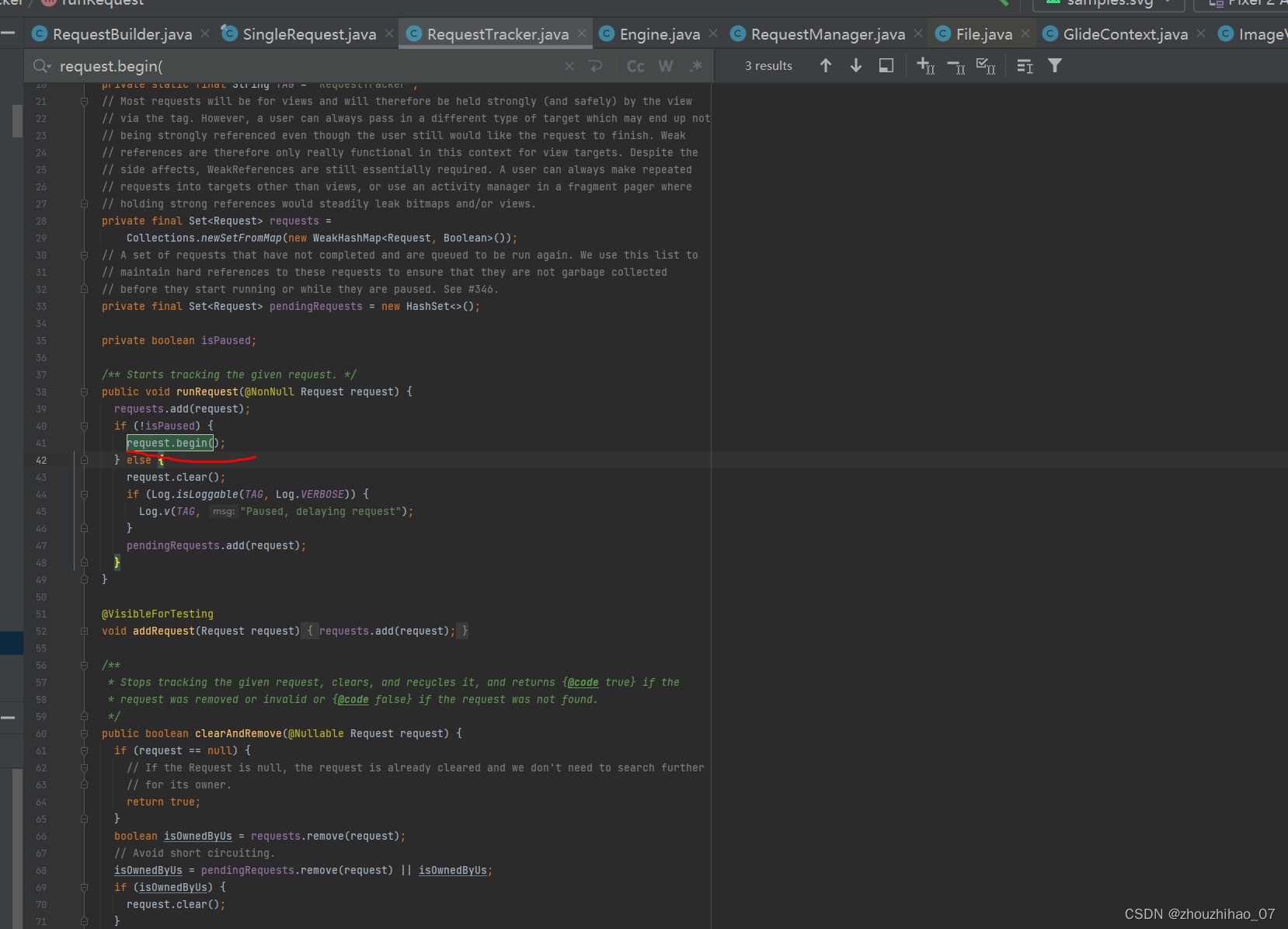This screenshot has width=1288, height=929.
Task: Click underlined 'isOwnedByUs' on line 66
Action: [x=197, y=837]
